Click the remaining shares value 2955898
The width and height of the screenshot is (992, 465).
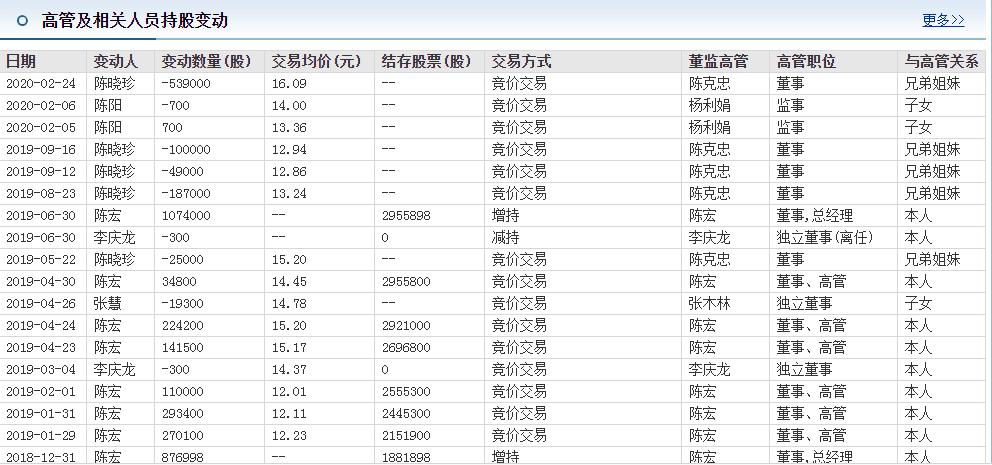coord(406,216)
